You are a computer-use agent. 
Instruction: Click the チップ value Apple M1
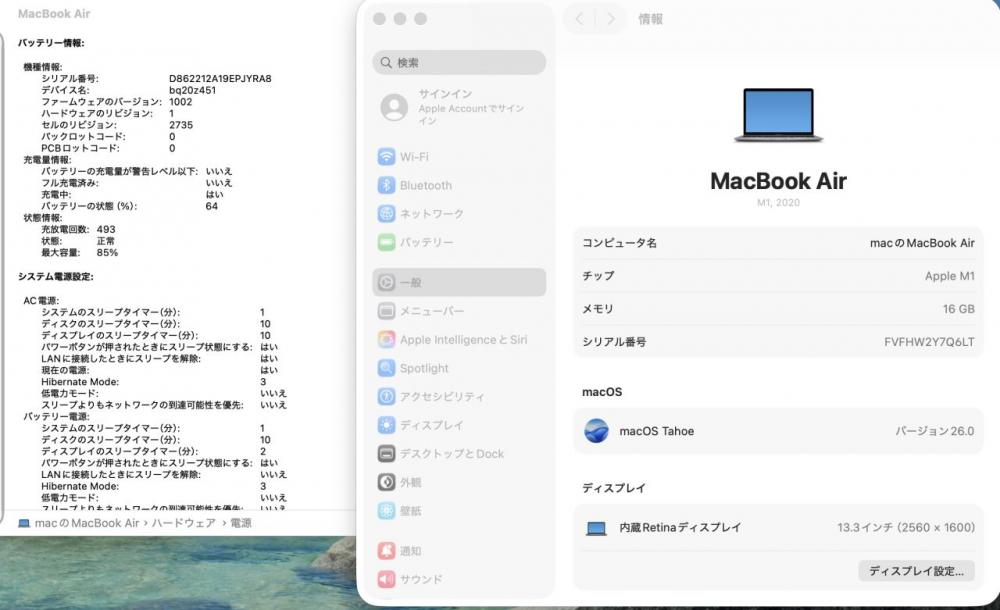[x=950, y=276]
